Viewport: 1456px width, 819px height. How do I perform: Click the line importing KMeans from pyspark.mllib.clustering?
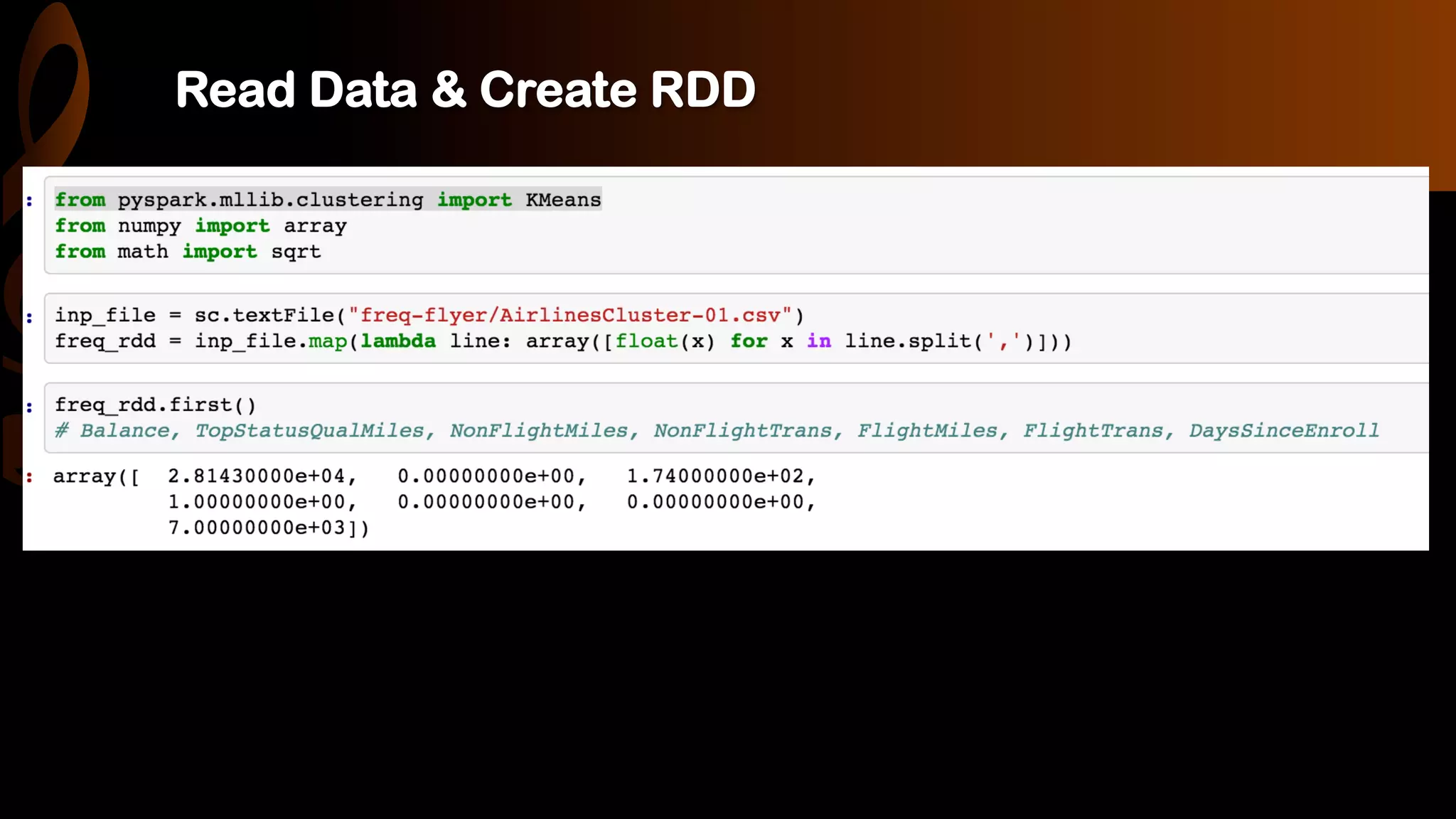(x=328, y=200)
